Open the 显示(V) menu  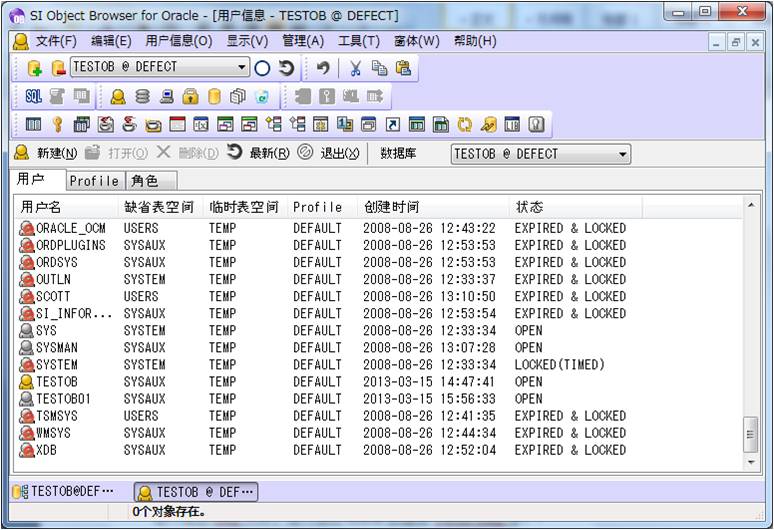[247, 40]
